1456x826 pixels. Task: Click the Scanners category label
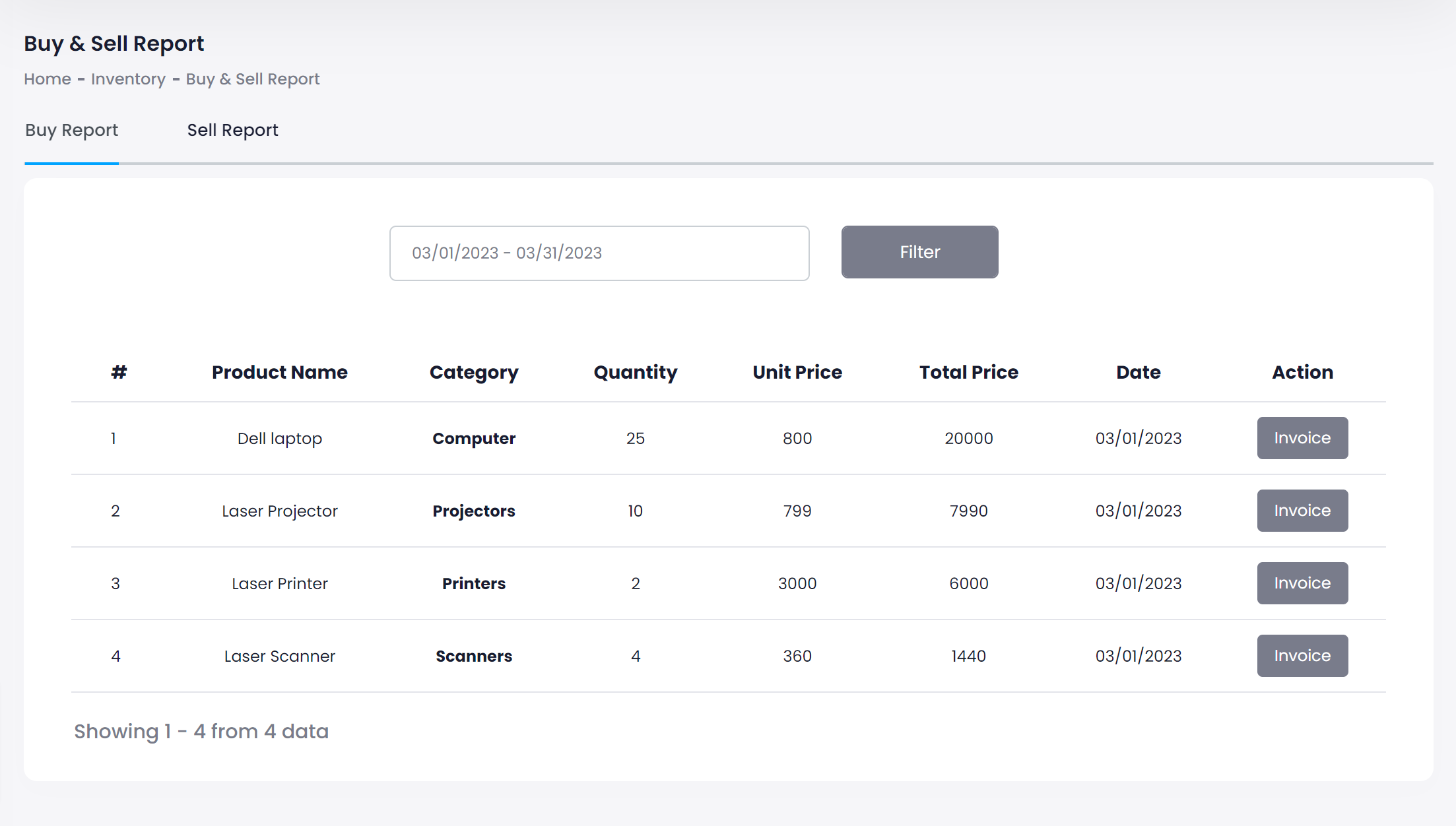[473, 656]
